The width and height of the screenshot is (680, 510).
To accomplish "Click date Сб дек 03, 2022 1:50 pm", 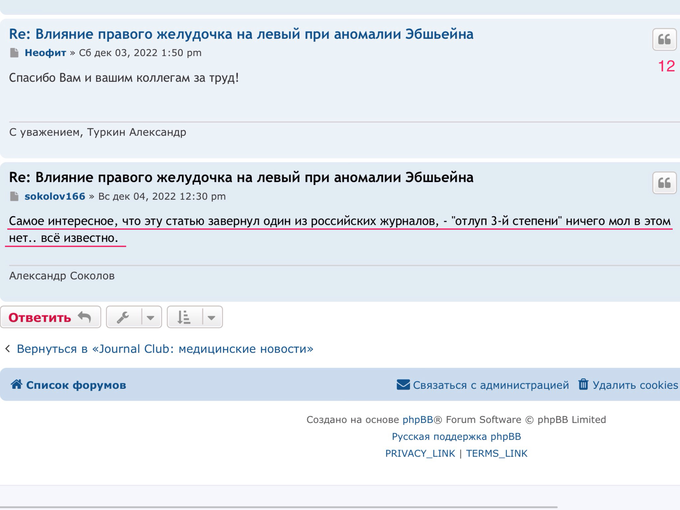I will click(x=140, y=53).
